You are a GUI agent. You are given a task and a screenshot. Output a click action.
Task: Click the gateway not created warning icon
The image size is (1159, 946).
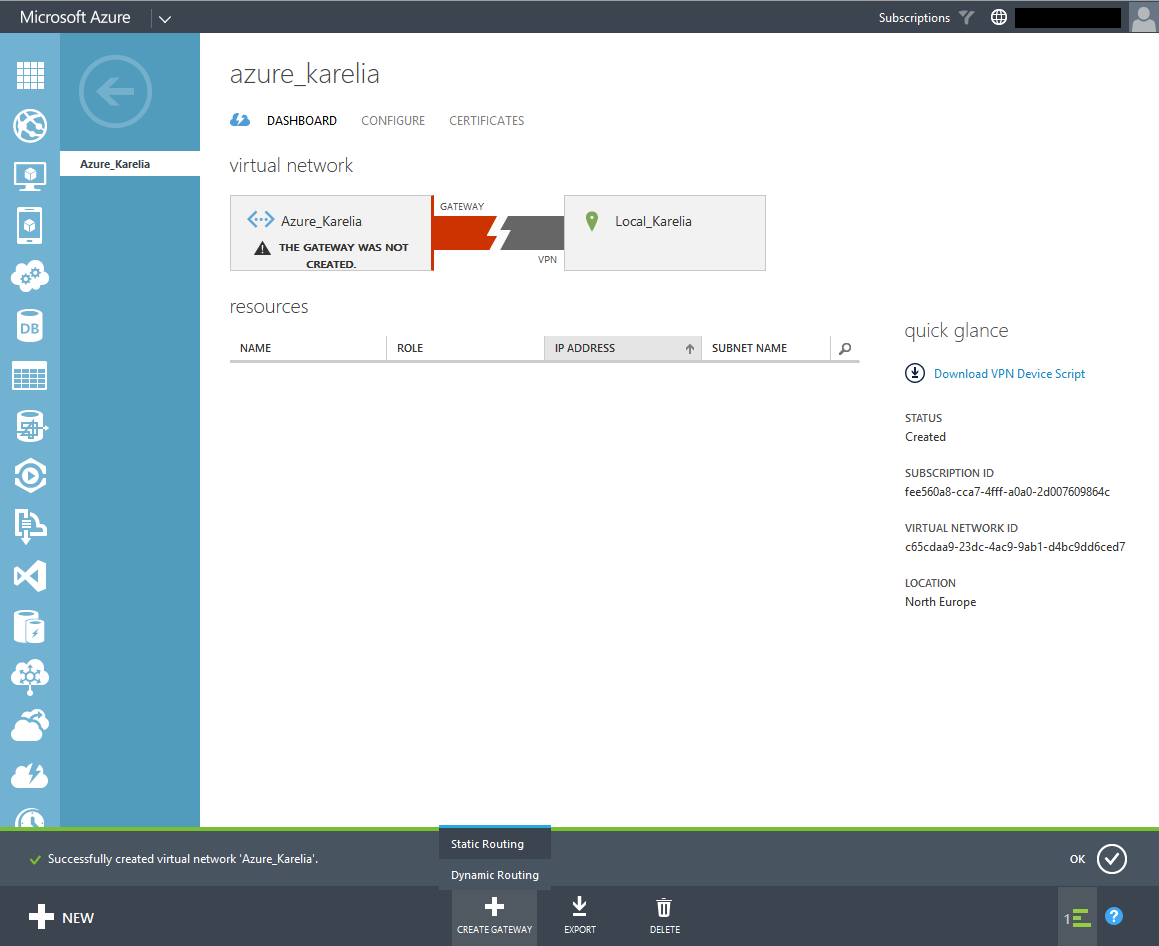[262, 248]
